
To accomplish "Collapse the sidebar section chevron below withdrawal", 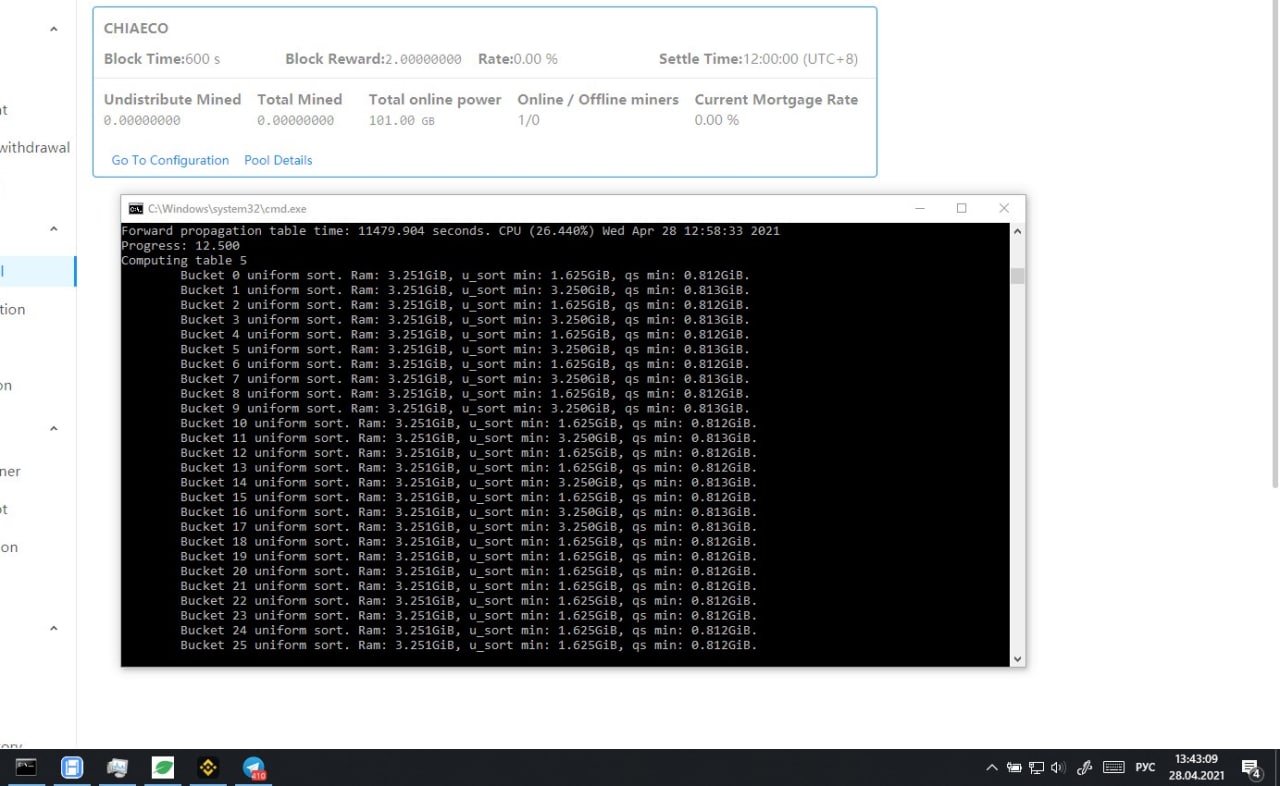I will point(54,229).
